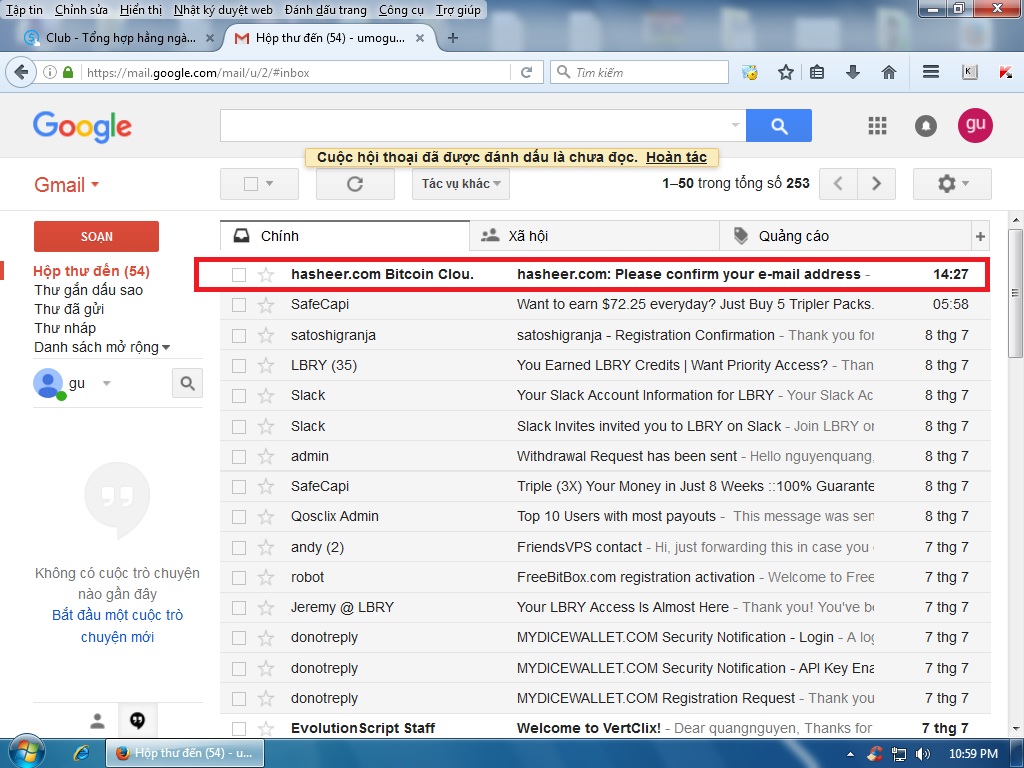Screen dimensions: 1024x768
Task: Show search options arrow in Gmail search
Action: 735,125
